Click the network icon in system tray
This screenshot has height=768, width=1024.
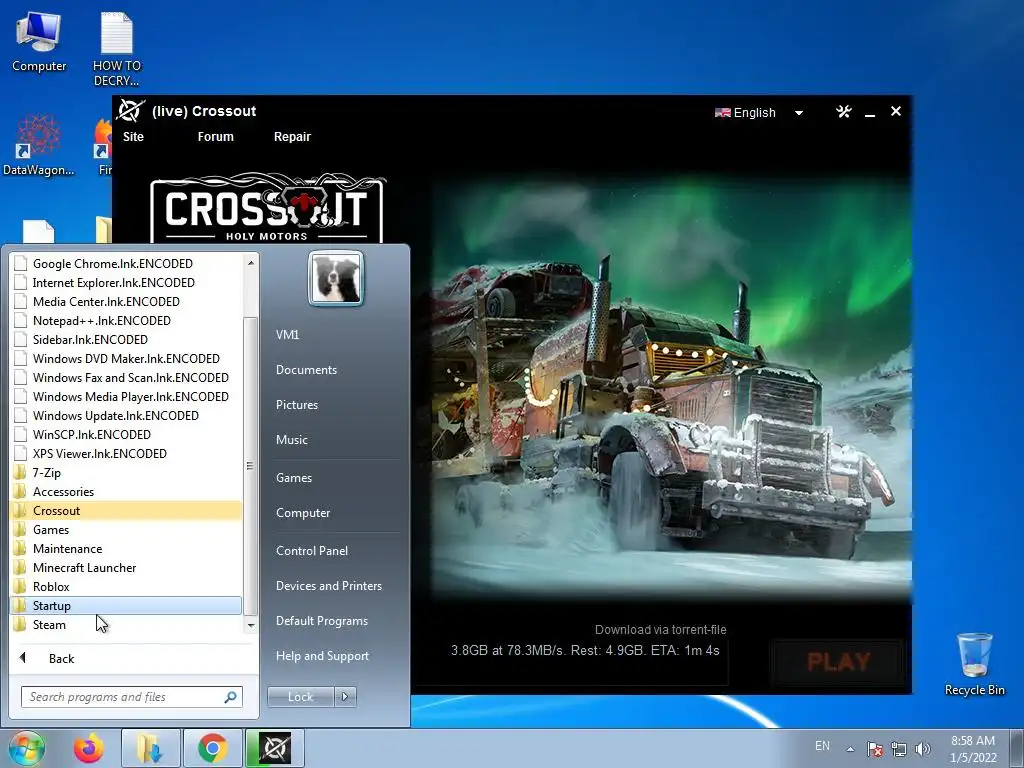(x=899, y=749)
